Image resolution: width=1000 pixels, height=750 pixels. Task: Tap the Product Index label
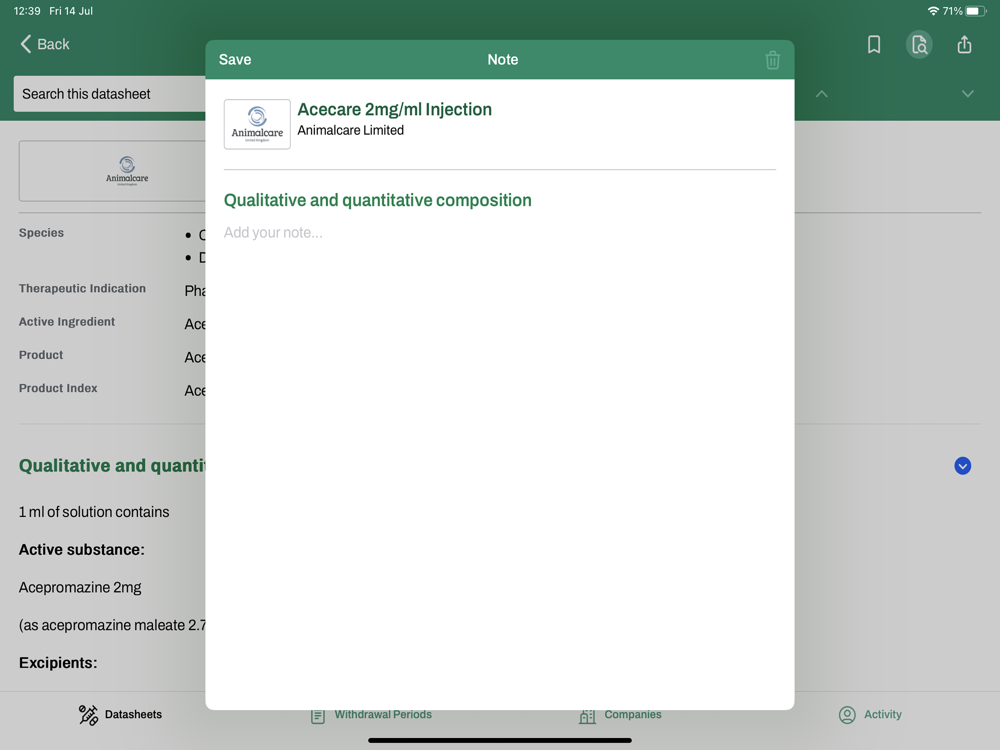coord(58,388)
